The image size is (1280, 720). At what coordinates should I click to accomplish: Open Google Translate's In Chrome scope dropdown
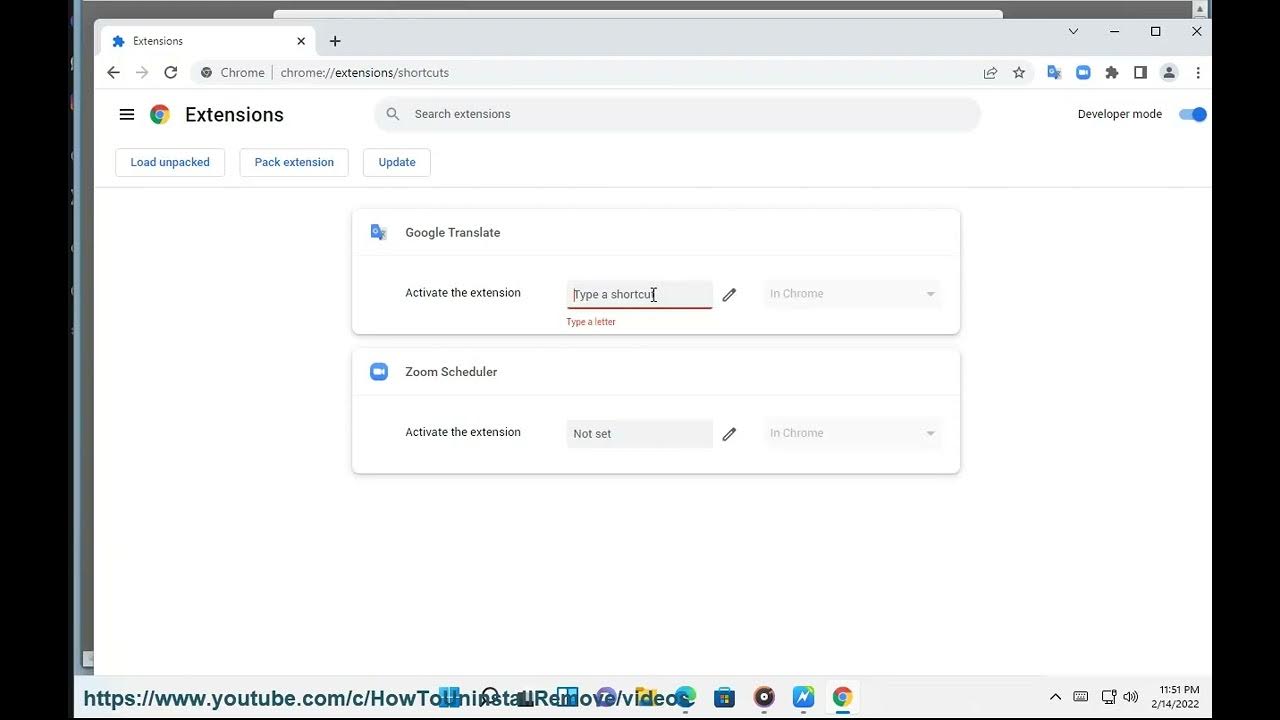[852, 294]
